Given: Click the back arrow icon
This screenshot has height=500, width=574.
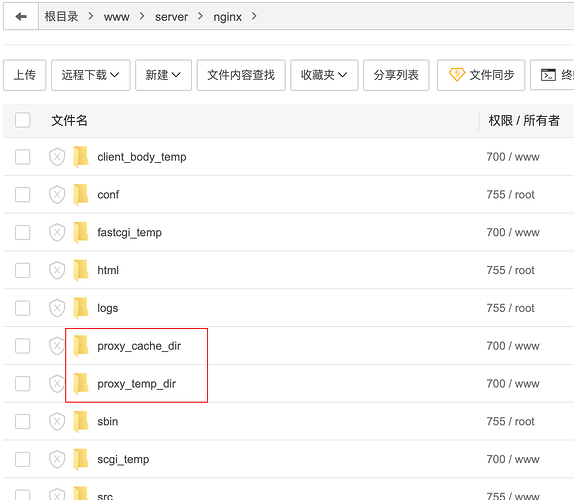Looking at the screenshot, I should point(21,16).
